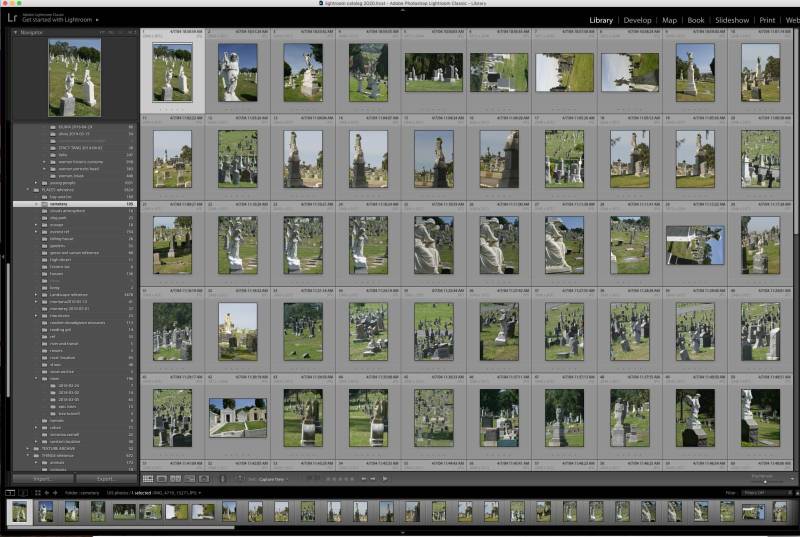
Task: Open the Slideshow module
Action: point(732,19)
